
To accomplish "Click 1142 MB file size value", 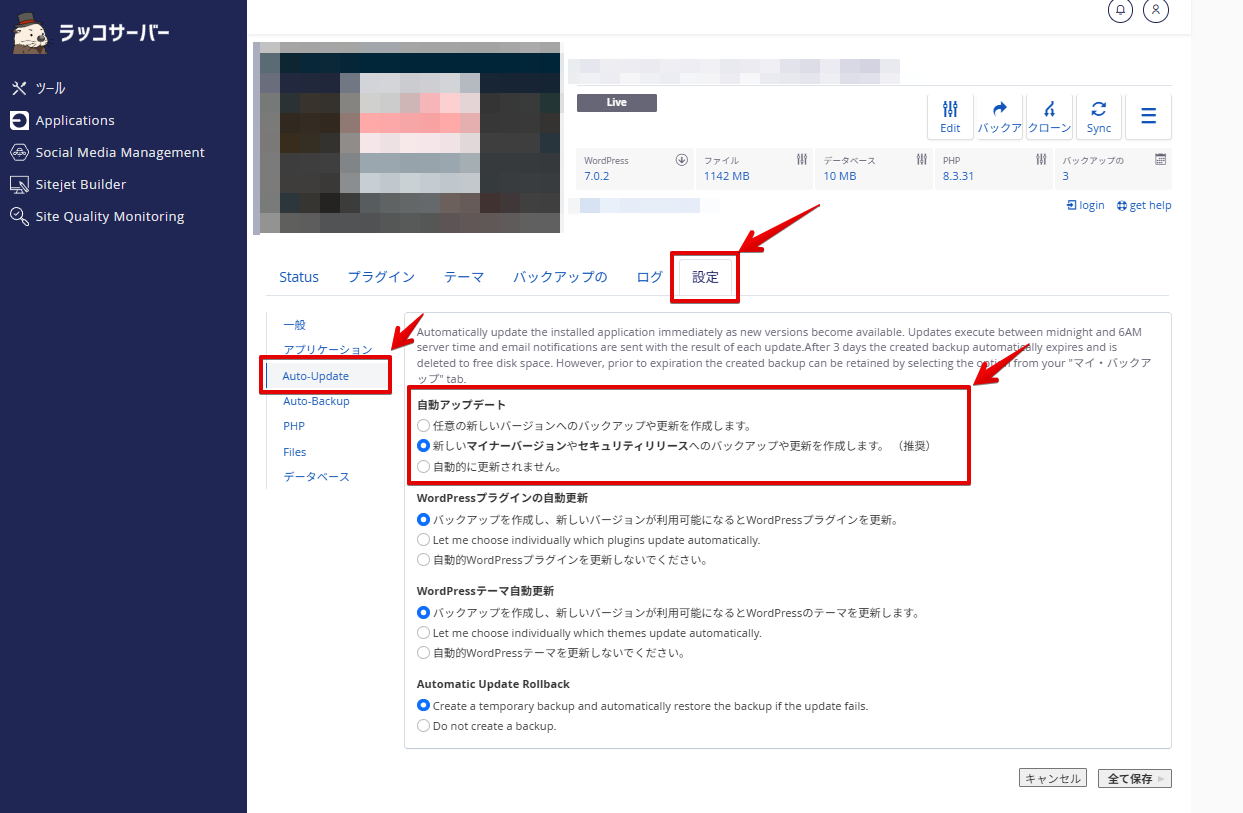I will coord(726,176).
